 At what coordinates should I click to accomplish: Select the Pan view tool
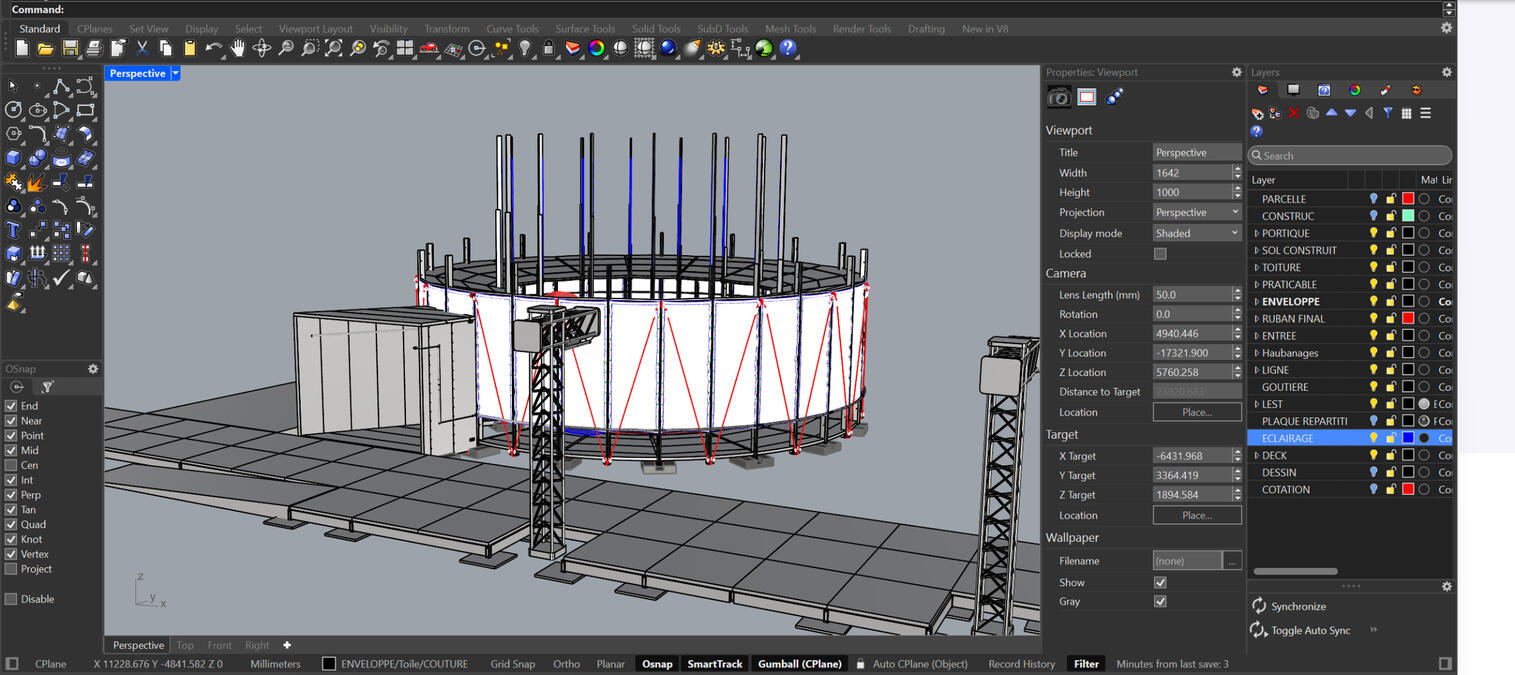(238, 47)
